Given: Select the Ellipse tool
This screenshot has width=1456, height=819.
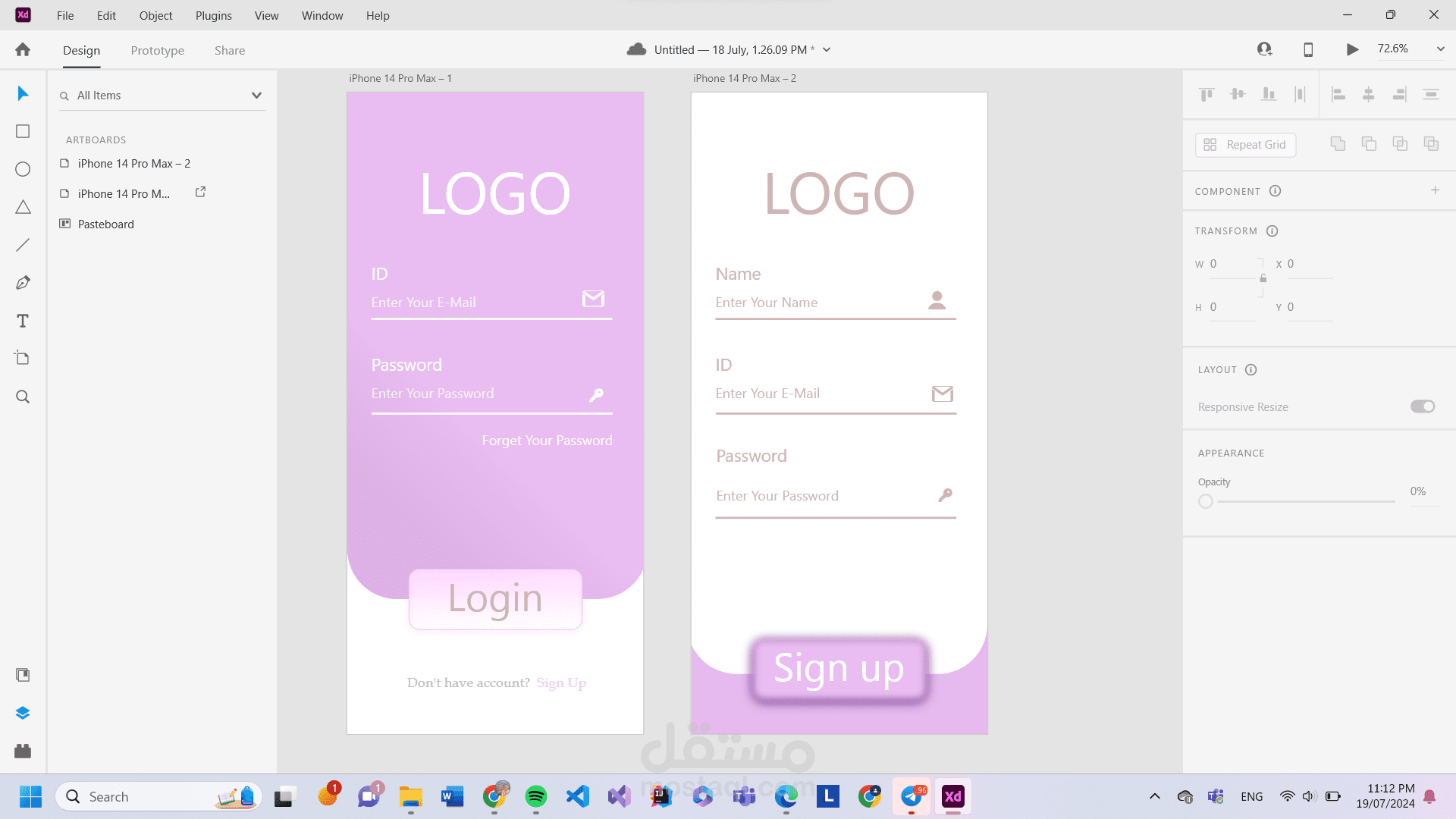Looking at the screenshot, I should 23,168.
